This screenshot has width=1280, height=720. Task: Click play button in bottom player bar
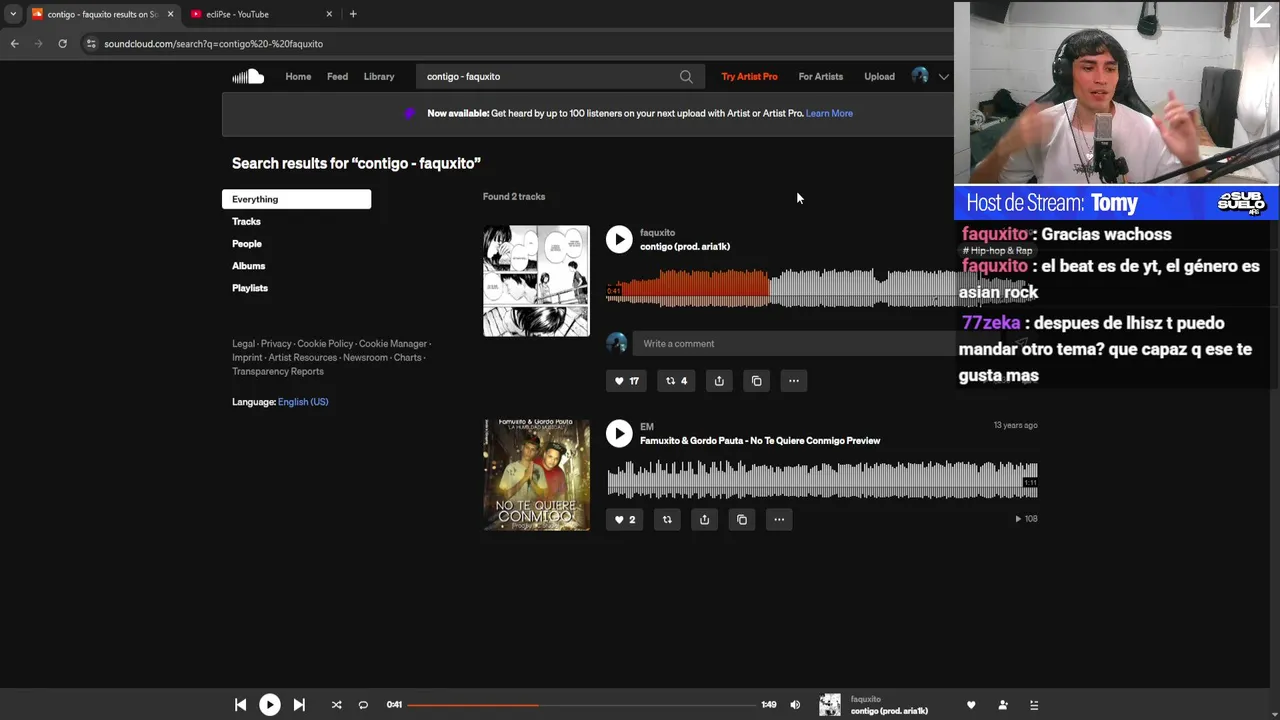coord(270,705)
